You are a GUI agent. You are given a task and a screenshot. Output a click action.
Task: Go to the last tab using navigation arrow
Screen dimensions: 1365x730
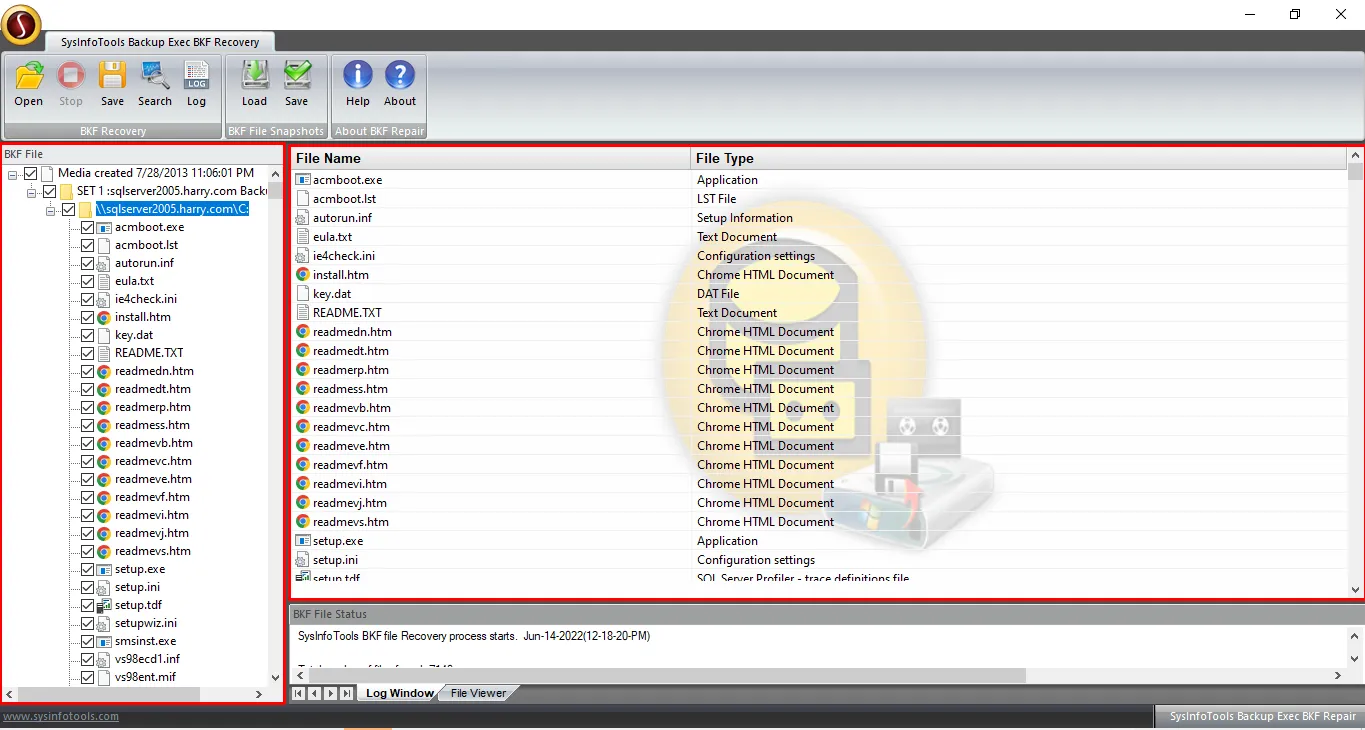pos(347,693)
